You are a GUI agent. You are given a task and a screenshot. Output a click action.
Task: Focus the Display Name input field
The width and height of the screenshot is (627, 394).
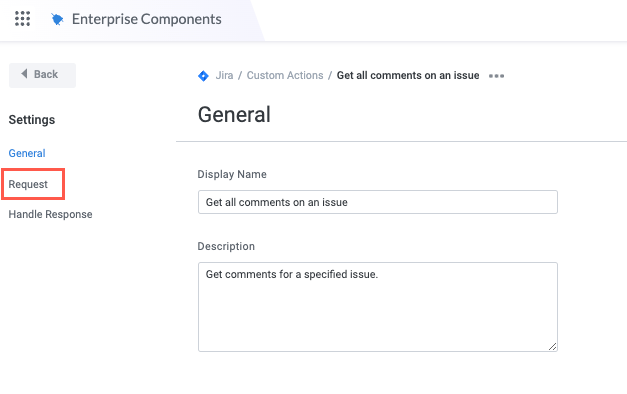click(x=377, y=202)
